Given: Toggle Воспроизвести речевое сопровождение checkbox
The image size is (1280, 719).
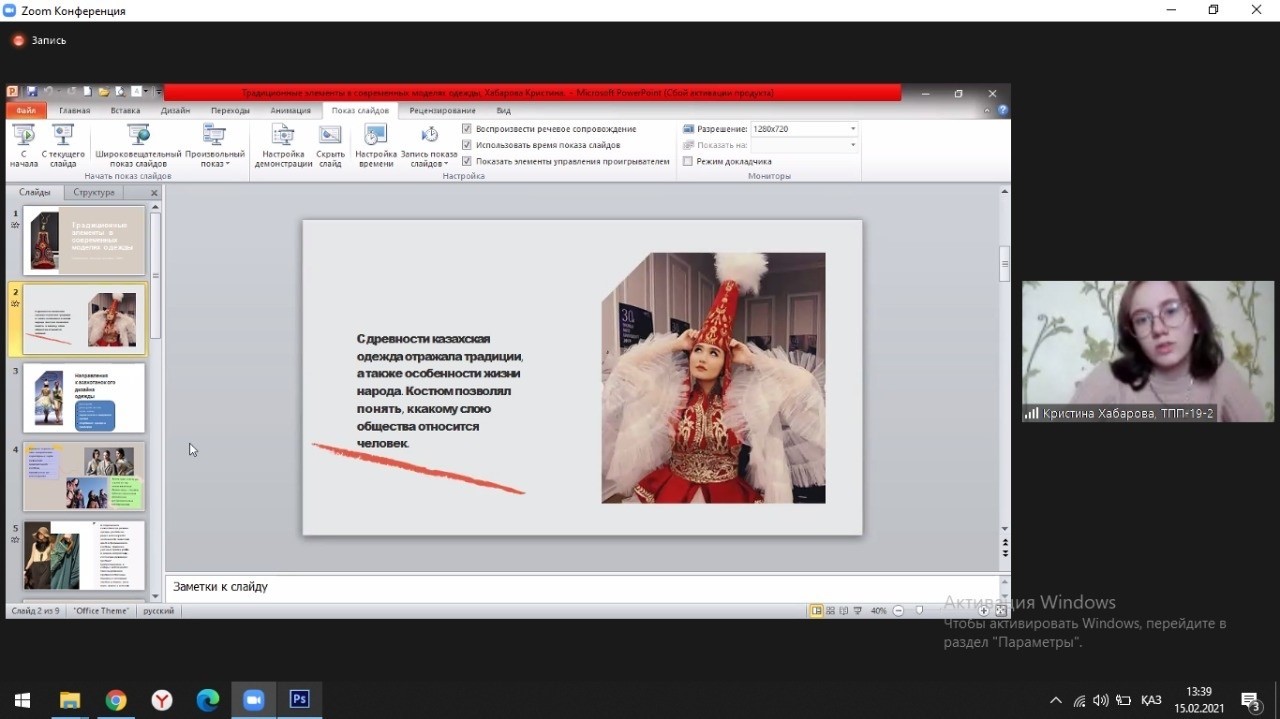Looking at the screenshot, I should (467, 129).
